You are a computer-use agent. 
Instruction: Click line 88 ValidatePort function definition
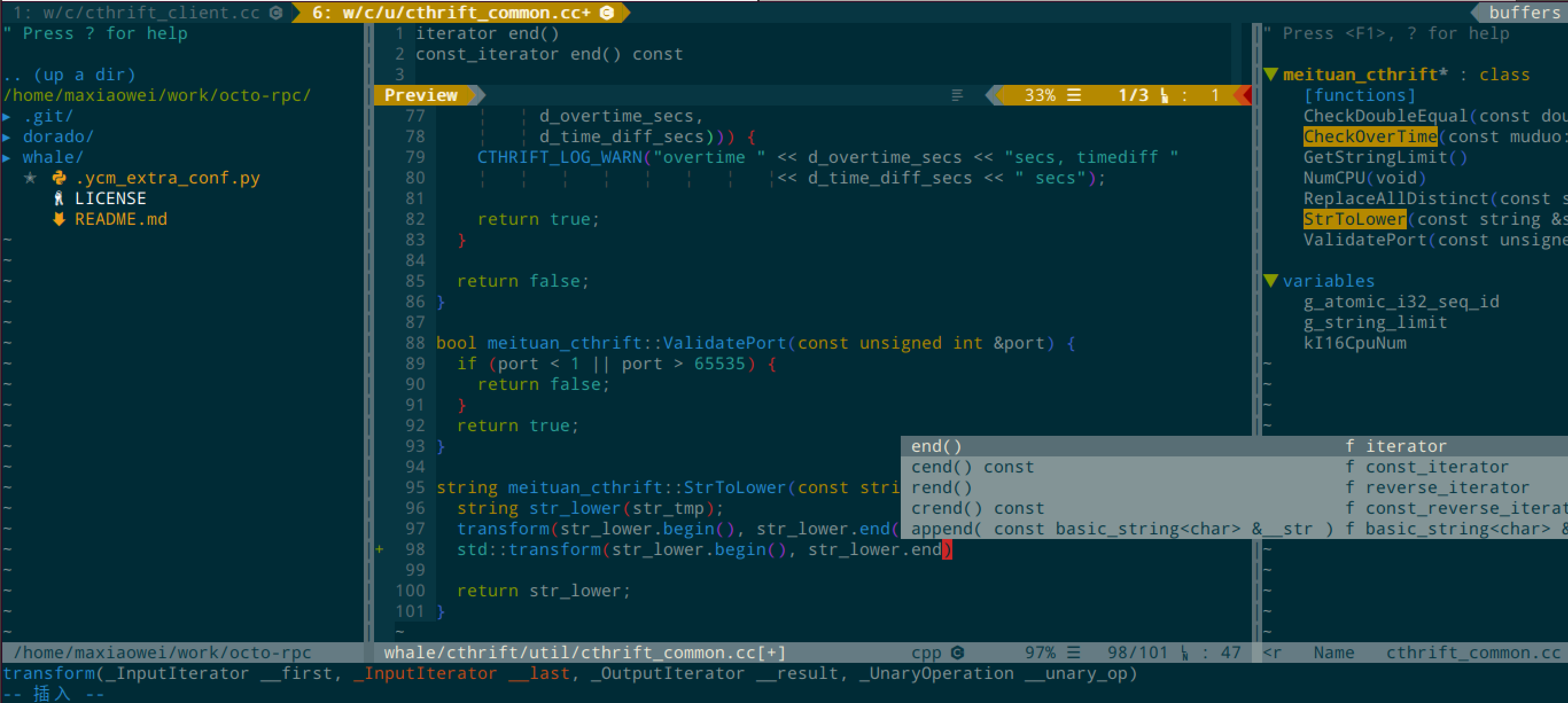tap(756, 343)
